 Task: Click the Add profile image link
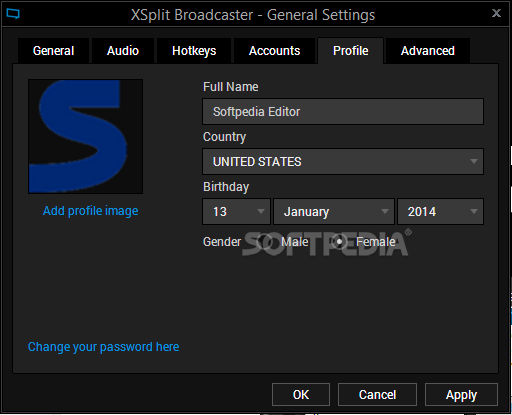click(x=90, y=211)
